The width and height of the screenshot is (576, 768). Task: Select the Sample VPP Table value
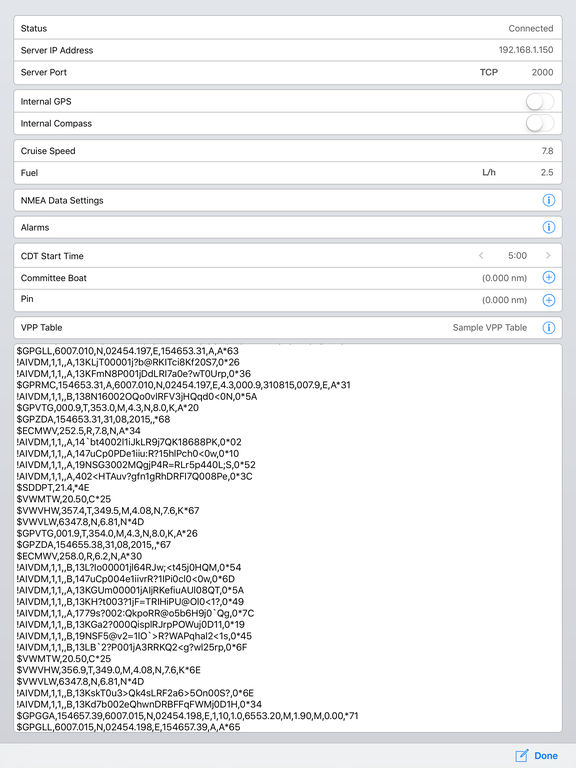tap(490, 328)
